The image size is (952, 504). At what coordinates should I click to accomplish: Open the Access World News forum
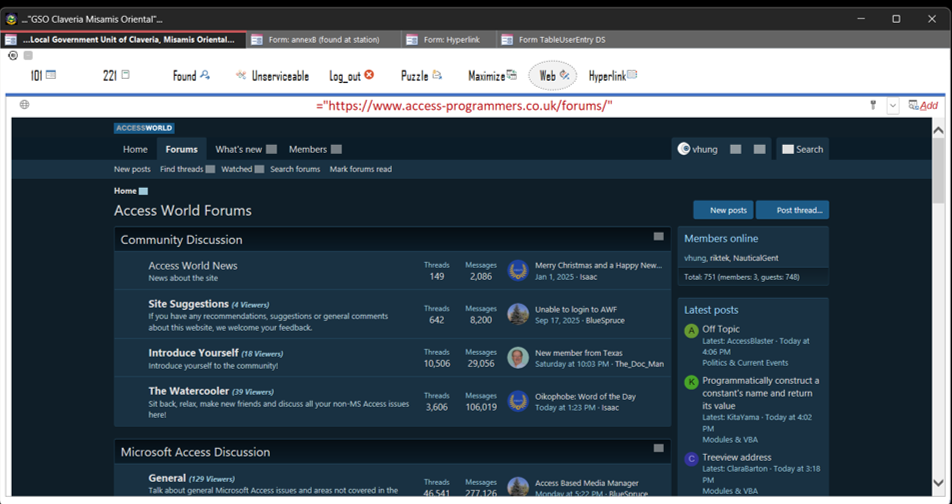pos(193,265)
